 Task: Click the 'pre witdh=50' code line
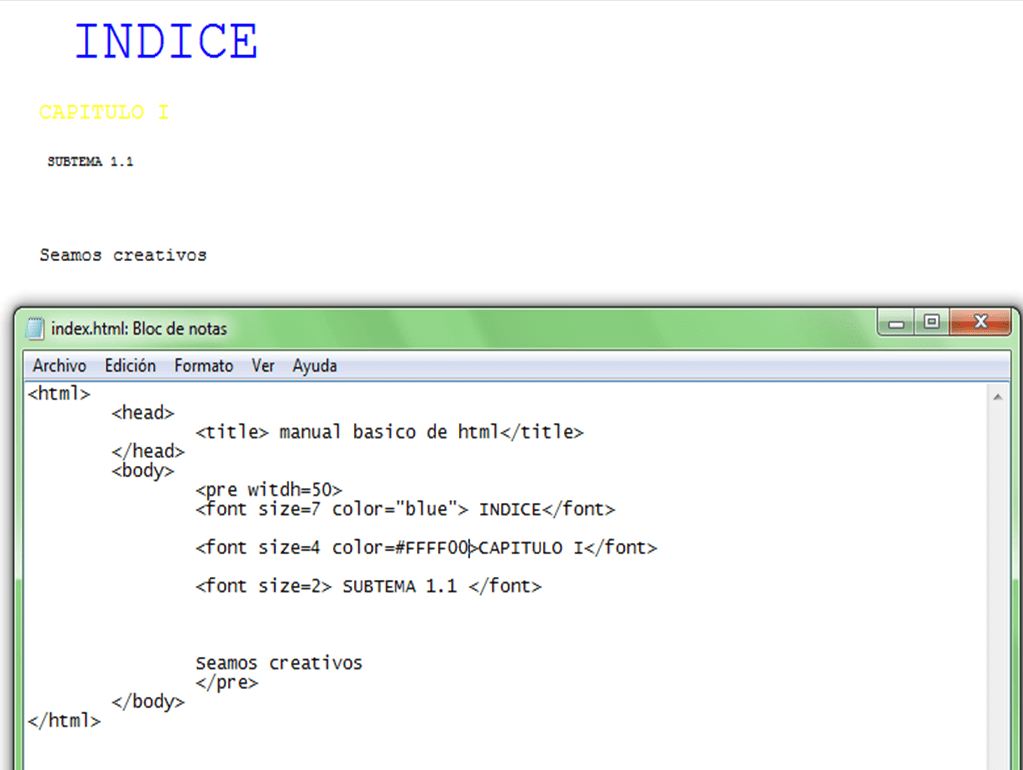pyautogui.click(x=269, y=490)
